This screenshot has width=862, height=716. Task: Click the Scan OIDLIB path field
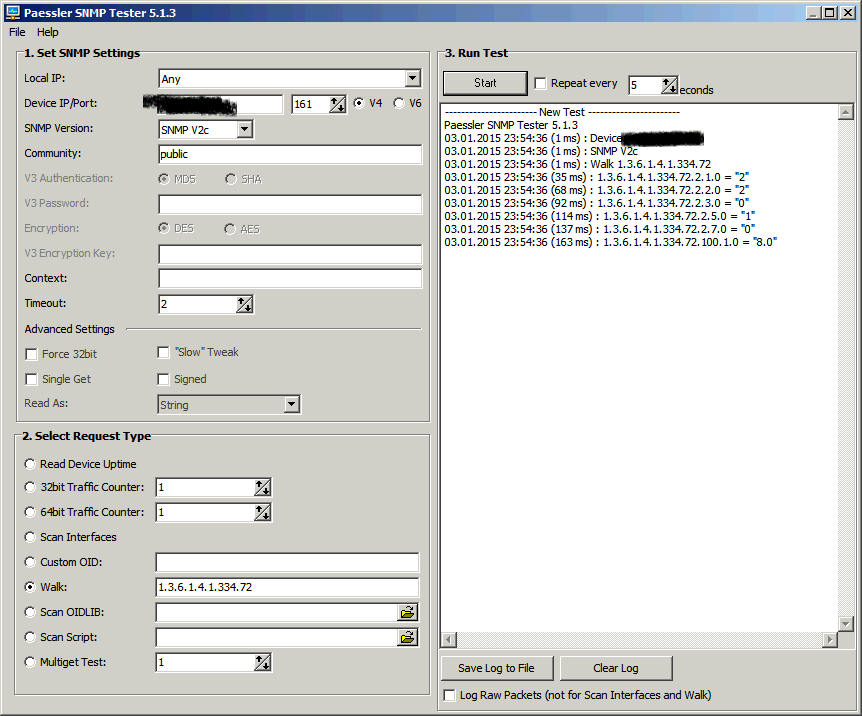[277, 613]
